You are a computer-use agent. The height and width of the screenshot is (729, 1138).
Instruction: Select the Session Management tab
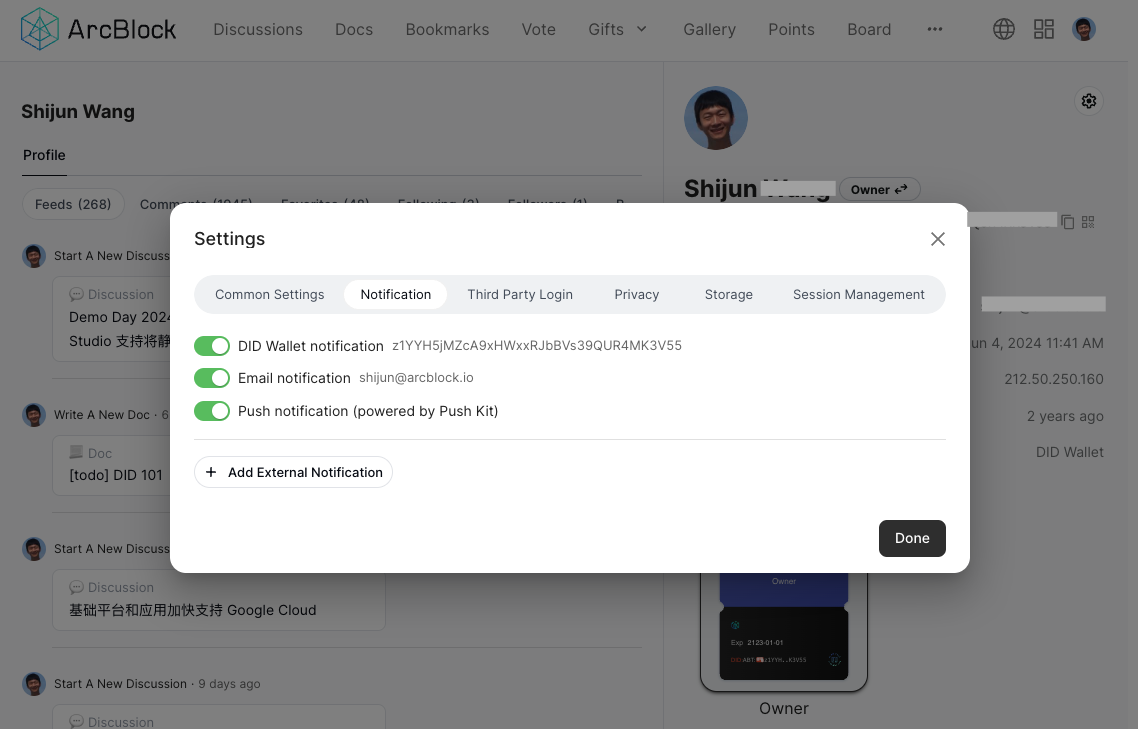pyautogui.click(x=858, y=294)
